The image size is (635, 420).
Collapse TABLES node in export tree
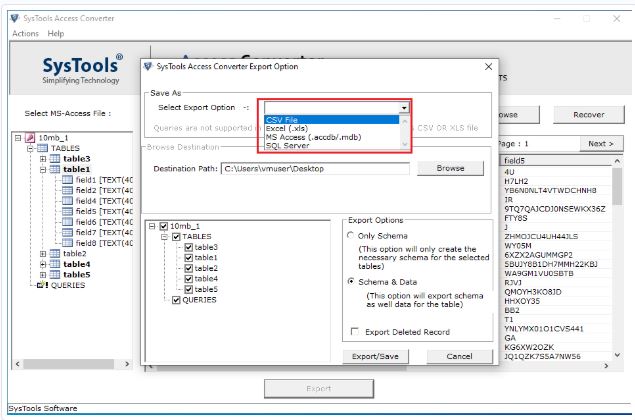pos(164,237)
